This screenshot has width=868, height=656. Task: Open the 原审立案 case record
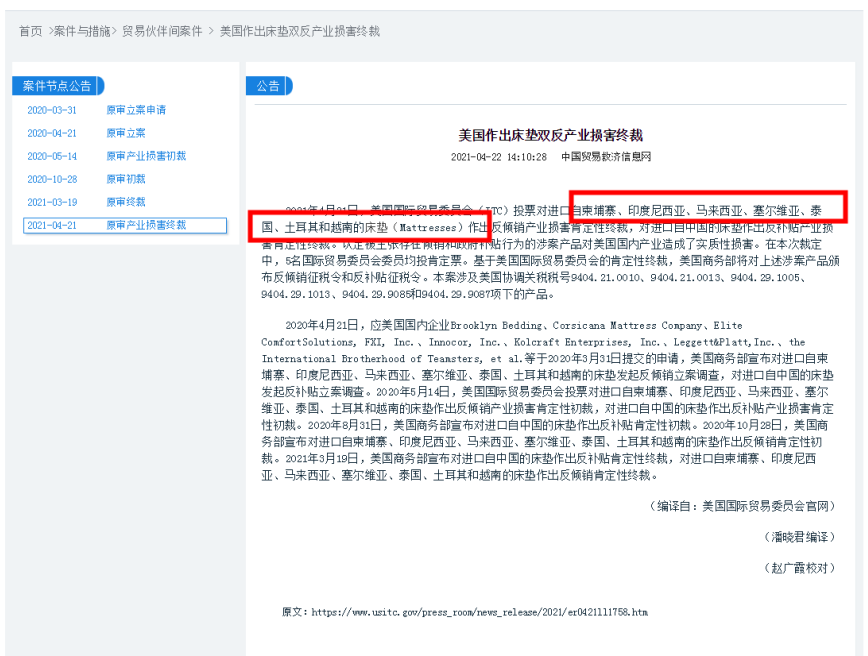pyautogui.click(x=125, y=132)
